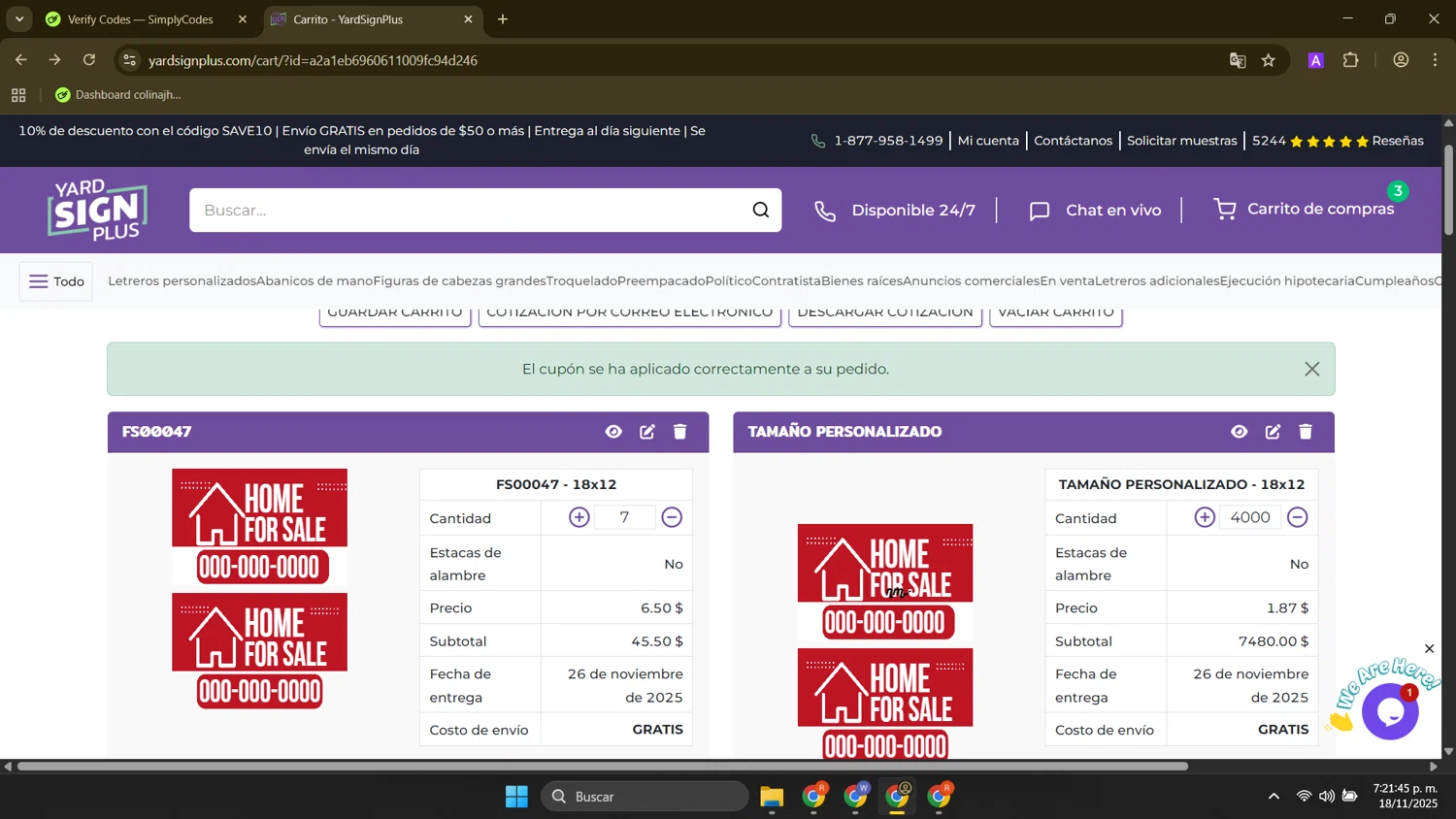1456x819 pixels.
Task: Open the Todo hamburger menu
Action: (56, 281)
